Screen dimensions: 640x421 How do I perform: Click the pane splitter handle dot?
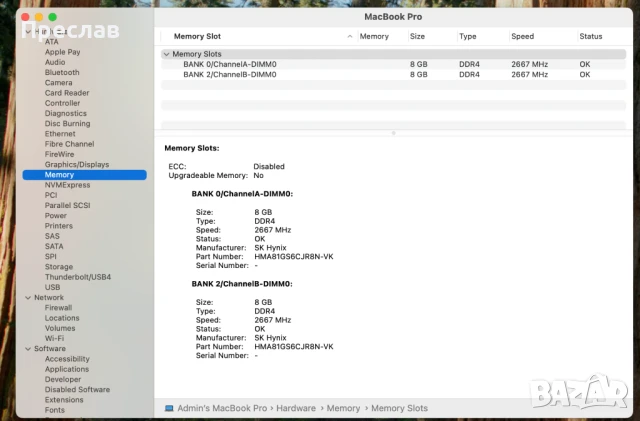point(393,133)
